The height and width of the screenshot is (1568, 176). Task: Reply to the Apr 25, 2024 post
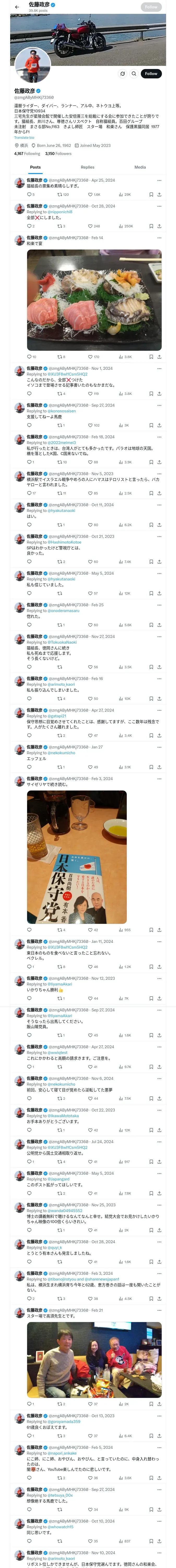tap(30, 194)
